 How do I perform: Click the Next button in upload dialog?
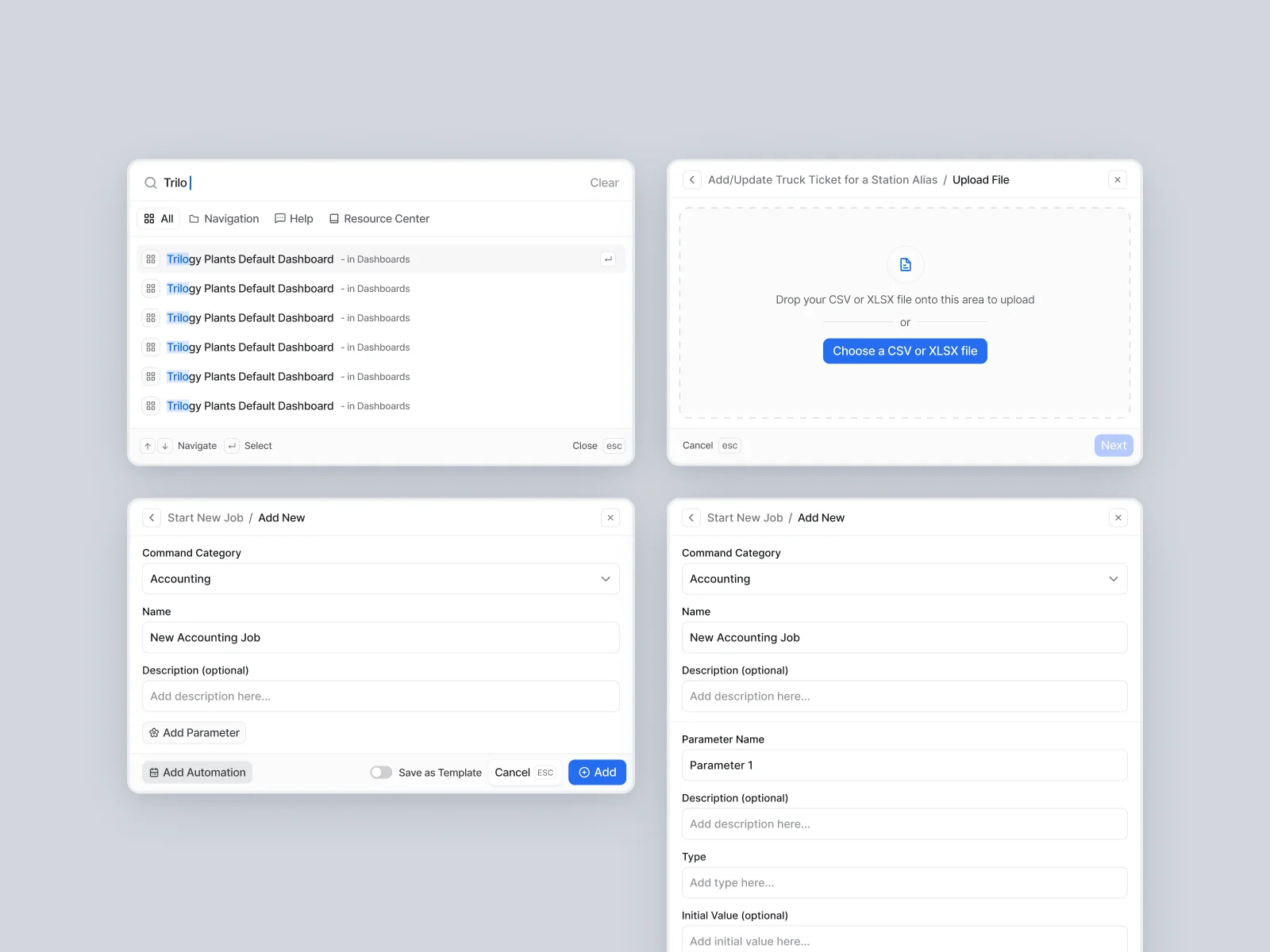[x=1114, y=446]
